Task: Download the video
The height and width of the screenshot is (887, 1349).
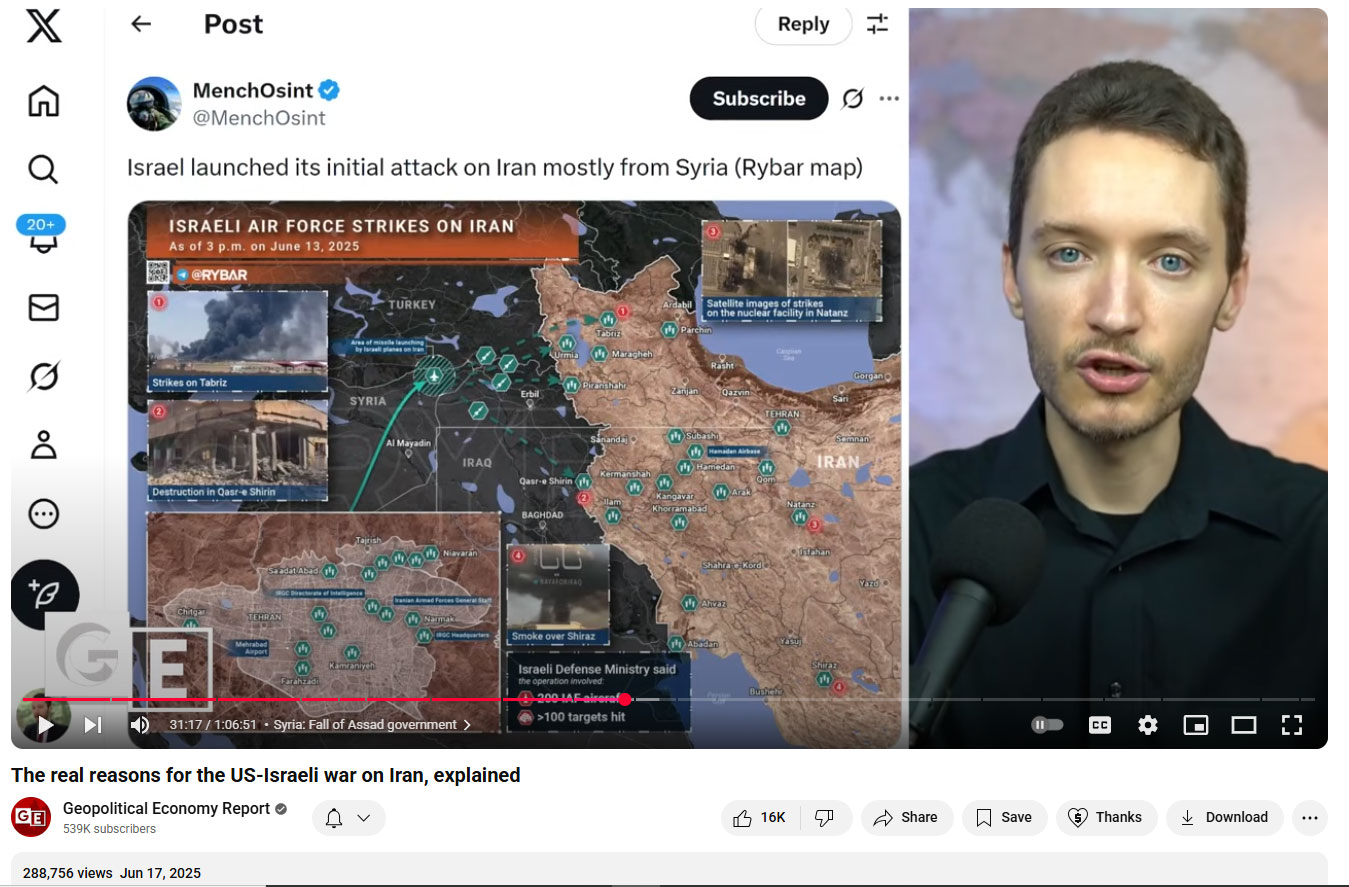Action: [1224, 817]
